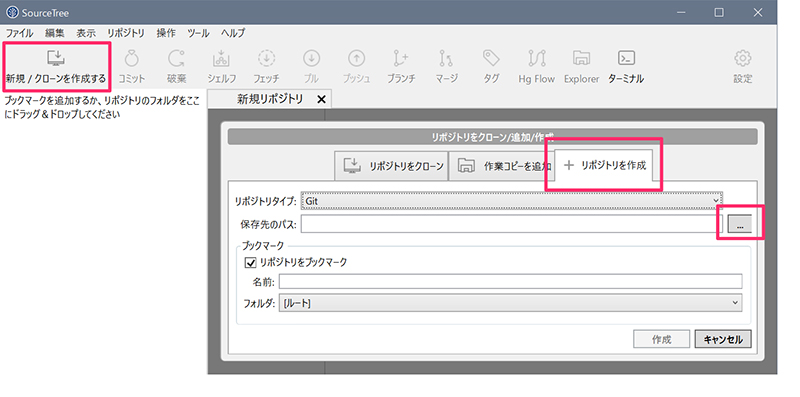
Task: Click the 保存先のパス input field
Action: tap(512, 224)
